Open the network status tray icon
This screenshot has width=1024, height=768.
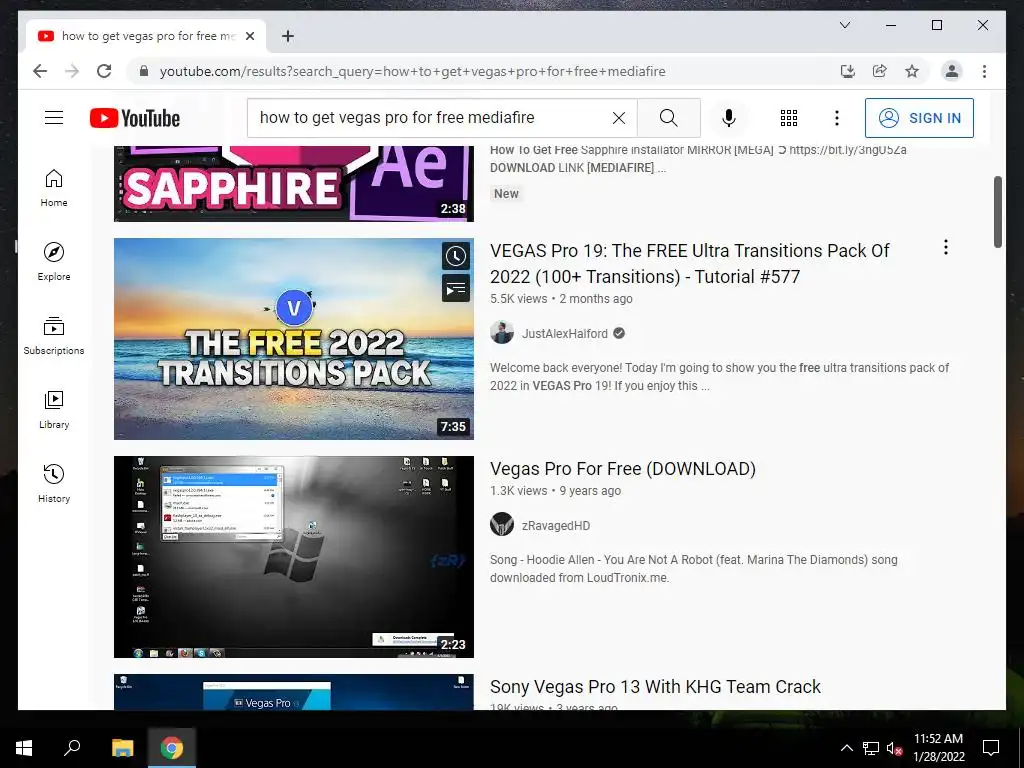point(871,748)
